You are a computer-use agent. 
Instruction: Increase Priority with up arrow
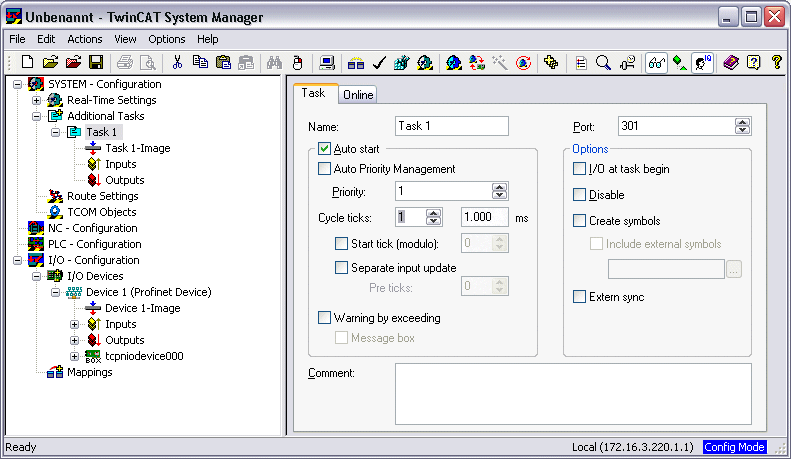(x=499, y=187)
